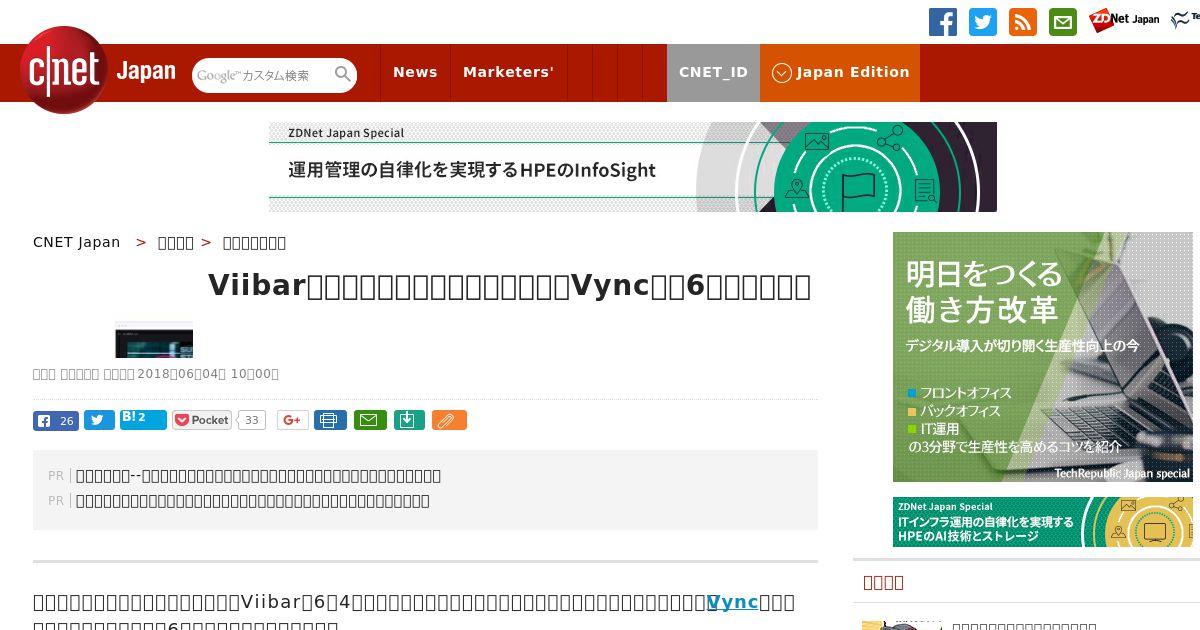Open the CNET_ID tab
The image size is (1200, 630).
pyautogui.click(x=713, y=72)
